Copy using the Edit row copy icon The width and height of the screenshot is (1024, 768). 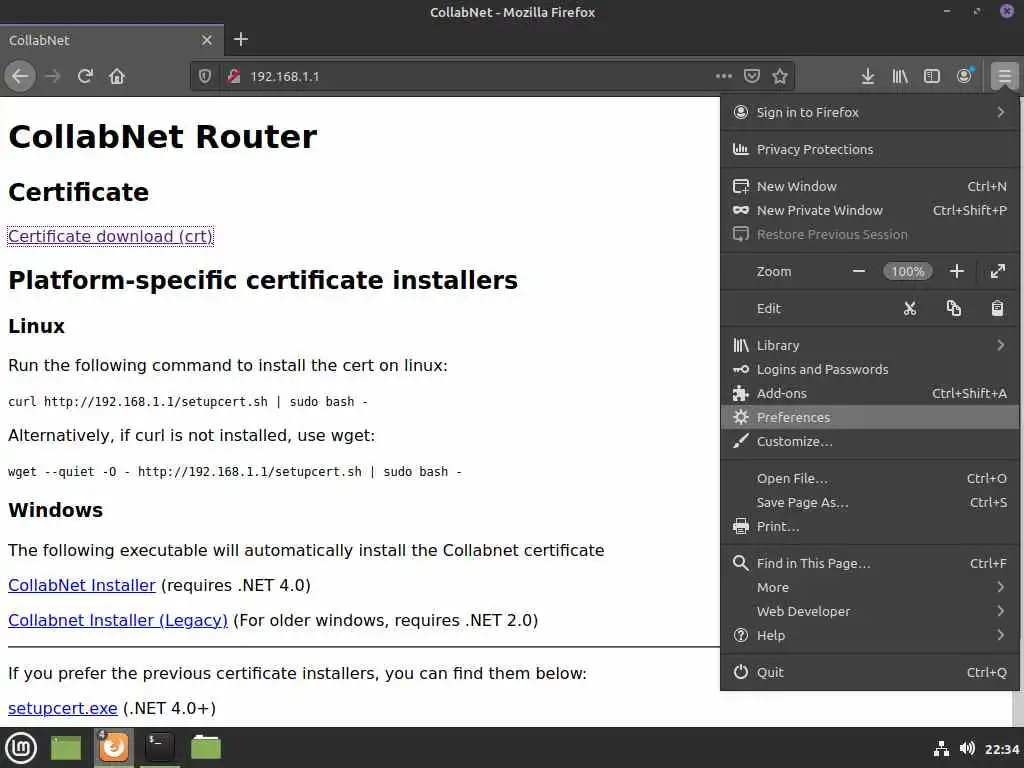pos(953,308)
